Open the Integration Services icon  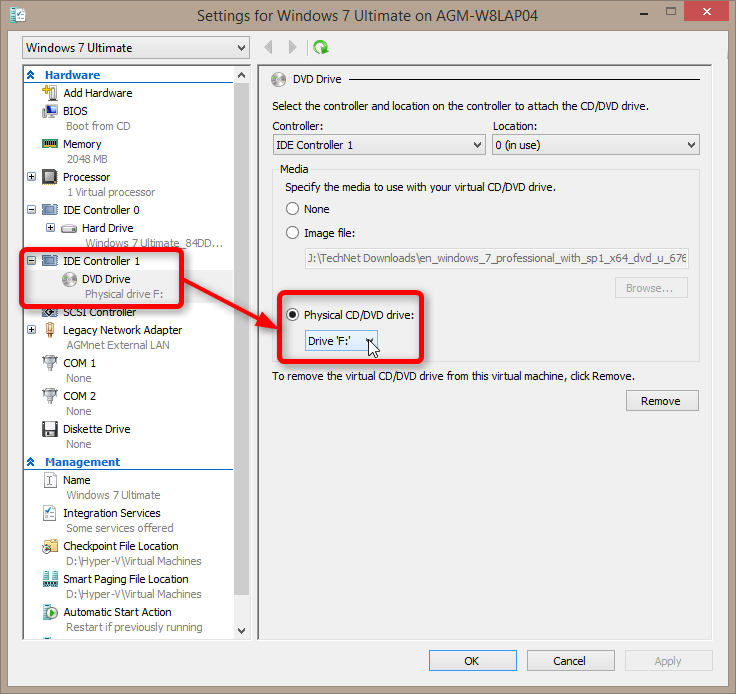pos(50,513)
